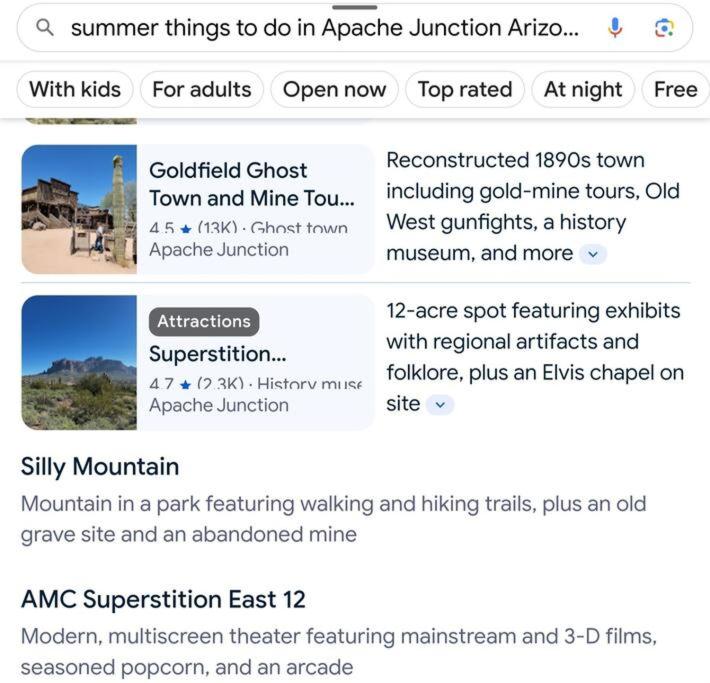
Task: Start voice search with microphone icon
Action: tap(614, 28)
